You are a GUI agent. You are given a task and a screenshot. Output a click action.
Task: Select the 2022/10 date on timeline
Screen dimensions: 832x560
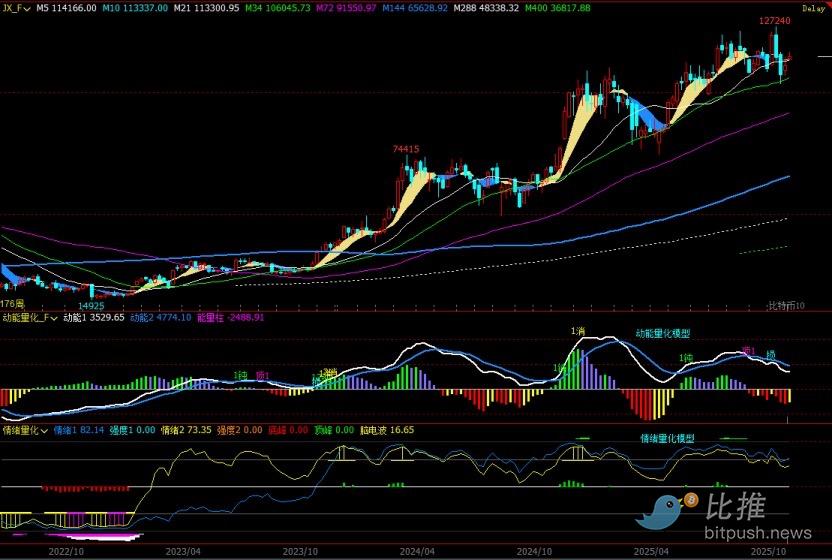tap(65, 551)
